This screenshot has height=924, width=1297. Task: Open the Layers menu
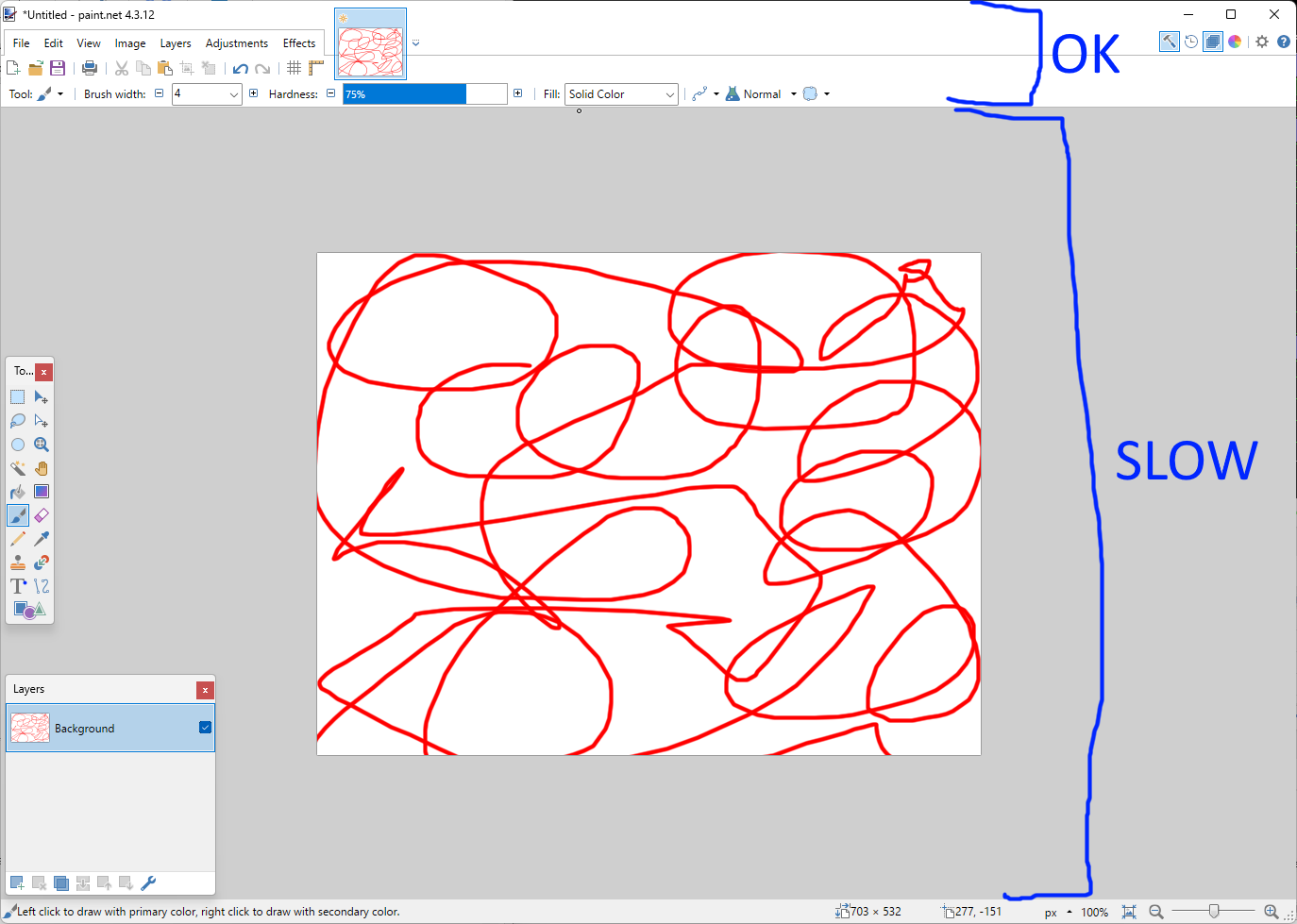click(176, 43)
